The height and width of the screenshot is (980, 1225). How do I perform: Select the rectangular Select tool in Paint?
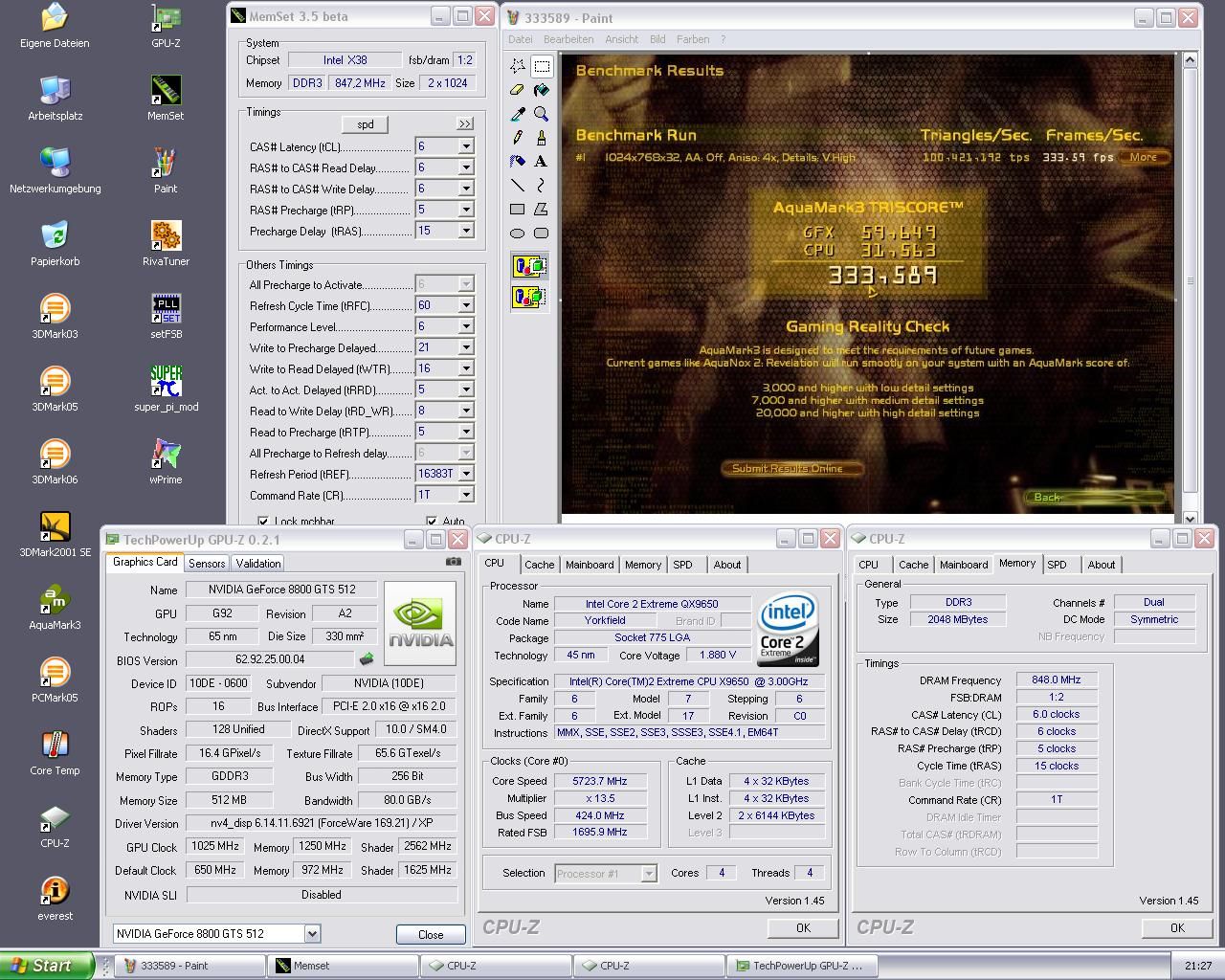click(542, 66)
